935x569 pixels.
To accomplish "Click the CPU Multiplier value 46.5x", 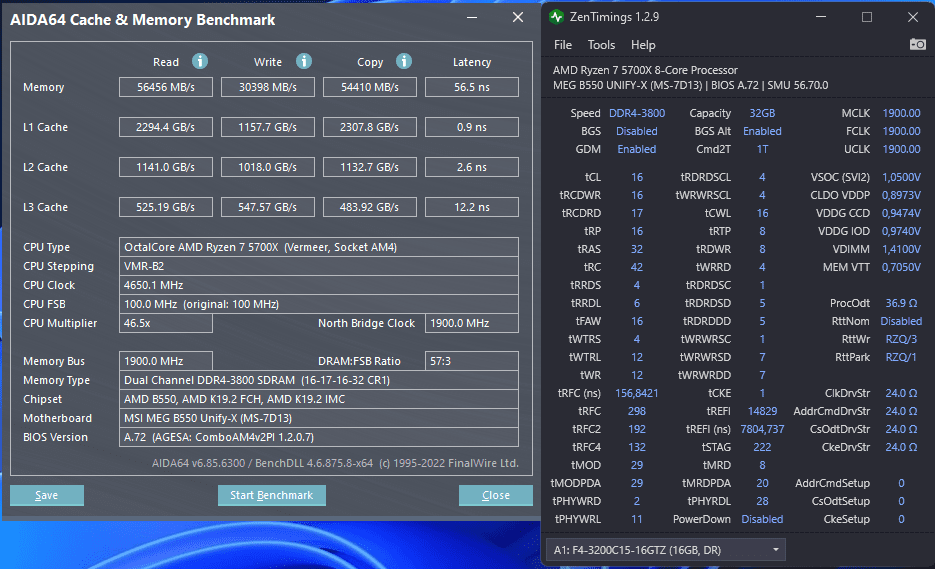I will tap(166, 323).
